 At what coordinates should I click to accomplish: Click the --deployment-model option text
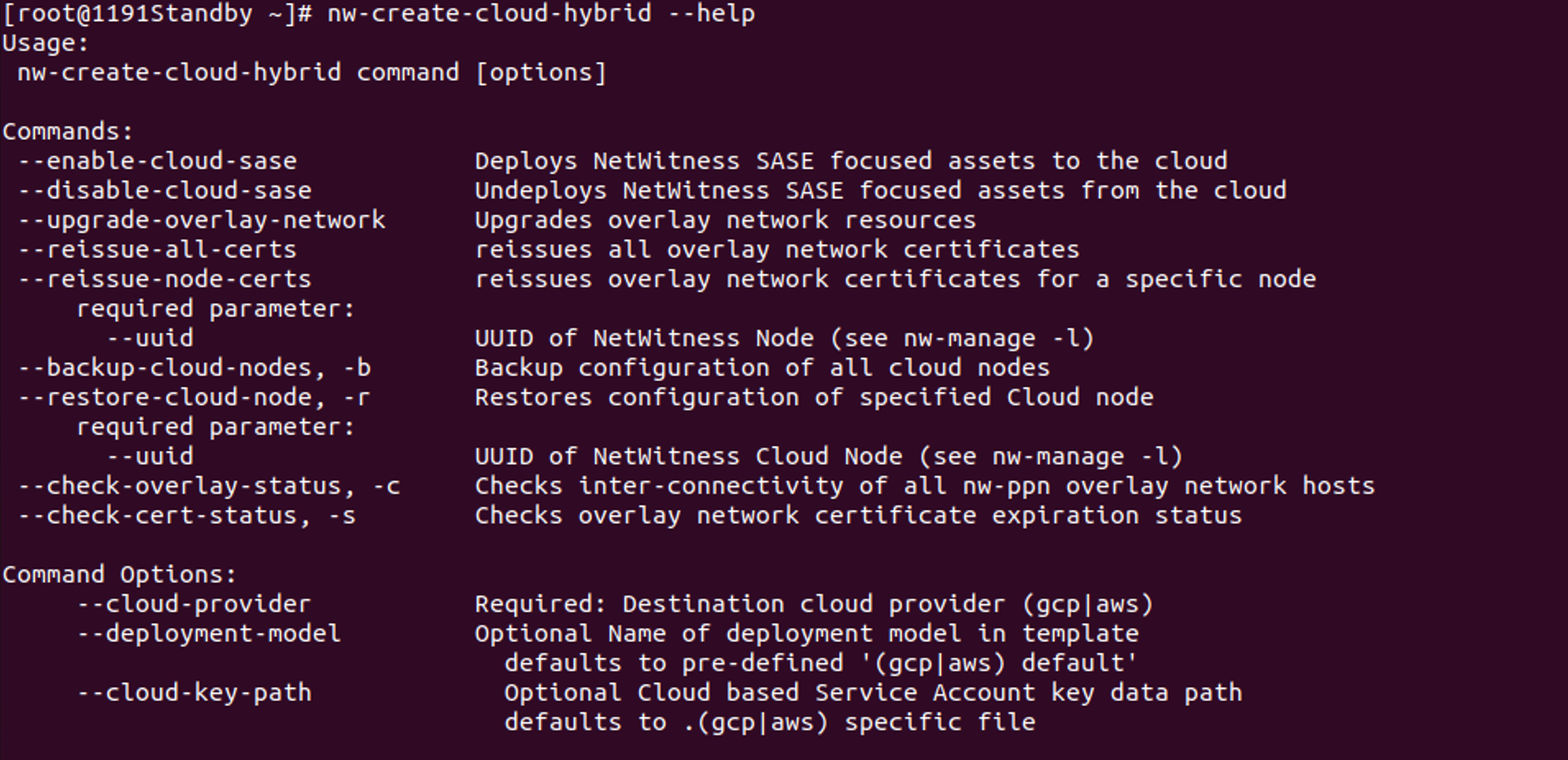(209, 634)
